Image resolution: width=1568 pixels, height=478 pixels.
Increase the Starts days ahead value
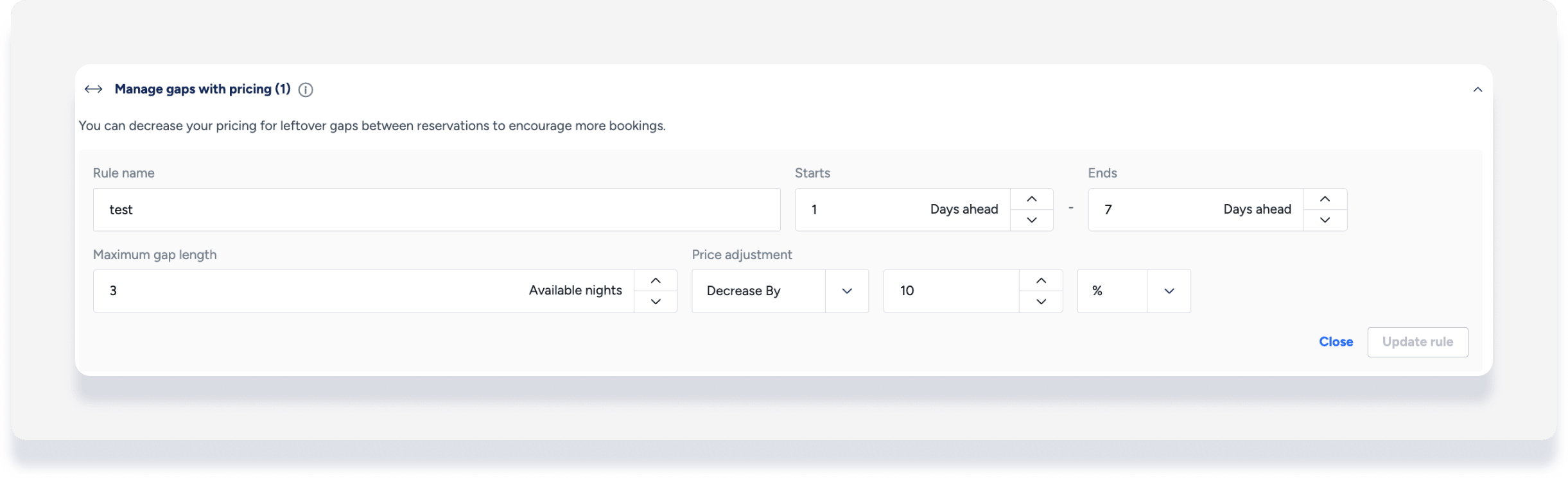[x=1031, y=199]
